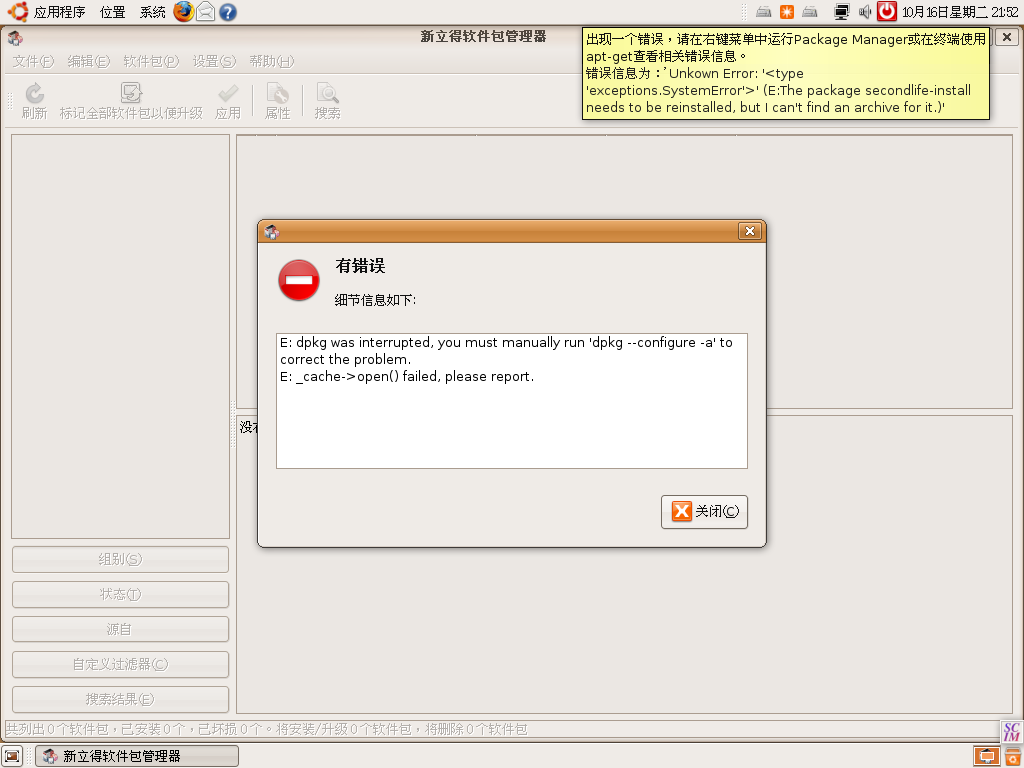Open the 设置(S) menu

tap(214, 61)
